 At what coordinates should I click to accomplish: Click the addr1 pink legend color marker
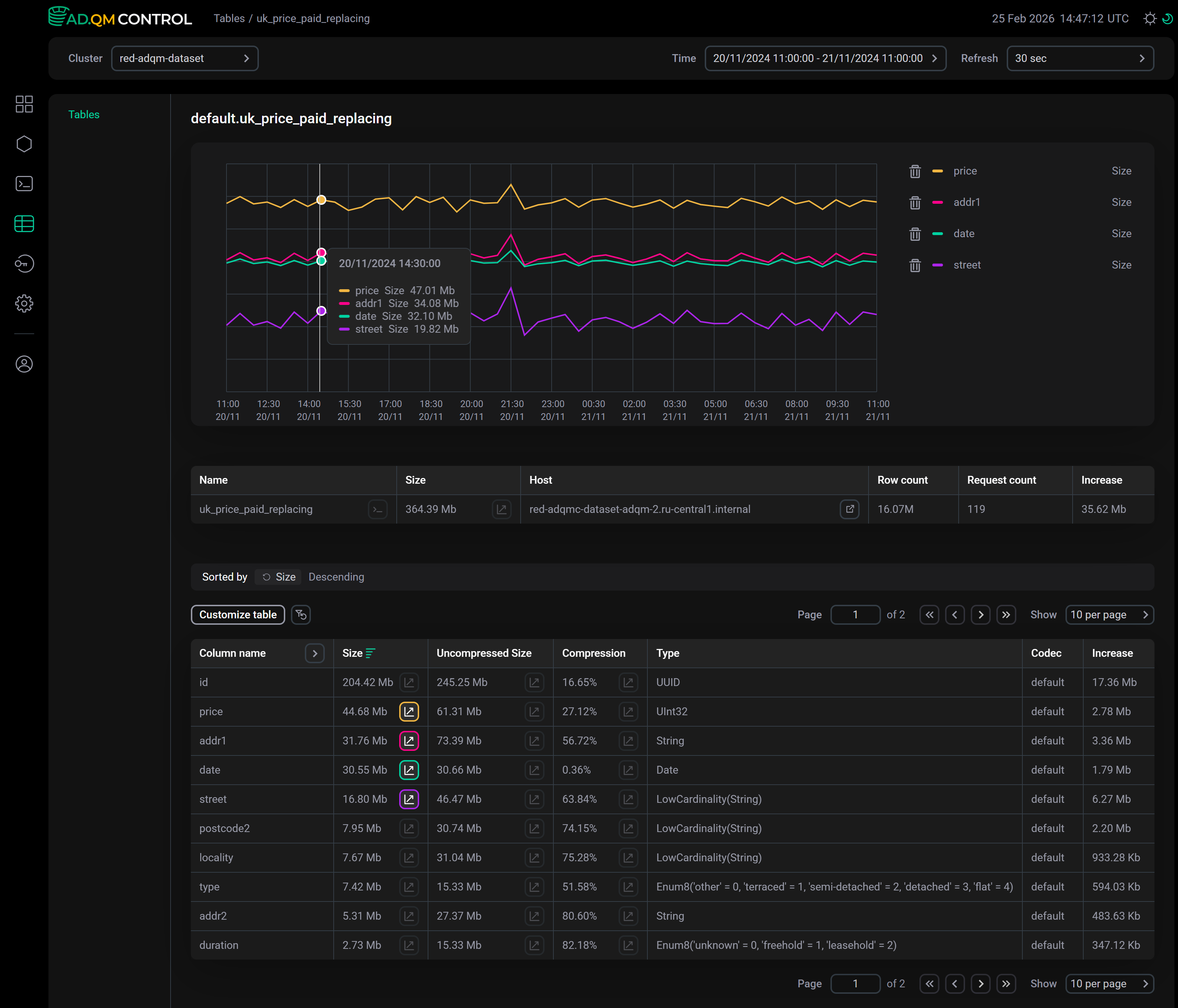[938, 202]
